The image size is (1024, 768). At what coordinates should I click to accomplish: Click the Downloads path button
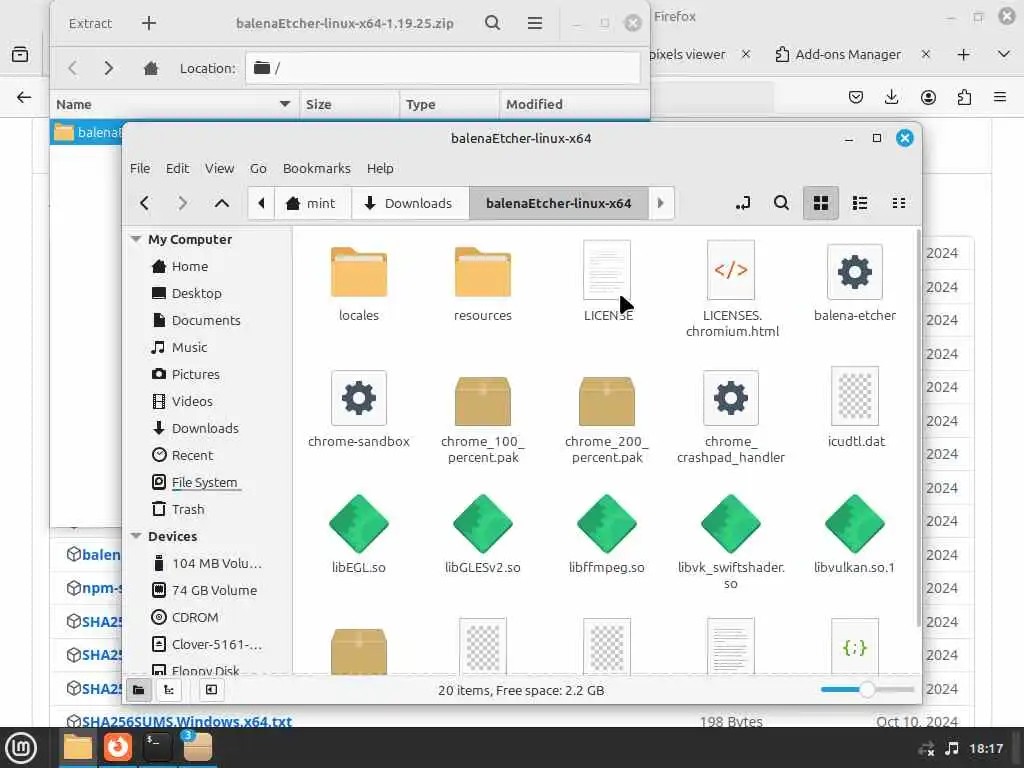409,203
